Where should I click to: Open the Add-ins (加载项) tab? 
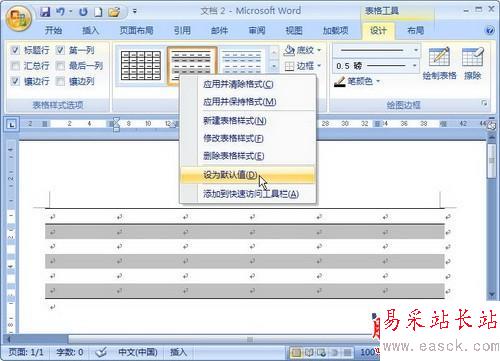336,31
